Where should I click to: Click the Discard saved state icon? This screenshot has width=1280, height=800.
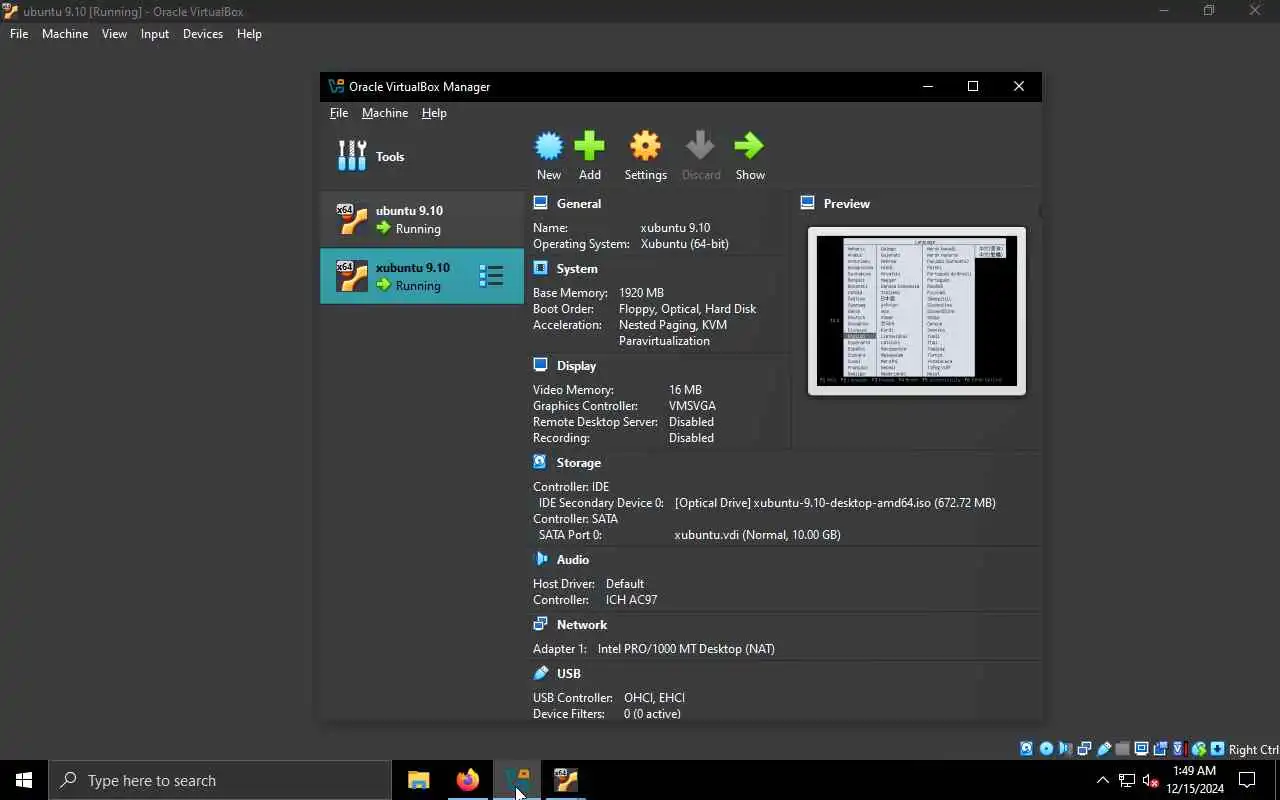coord(700,147)
